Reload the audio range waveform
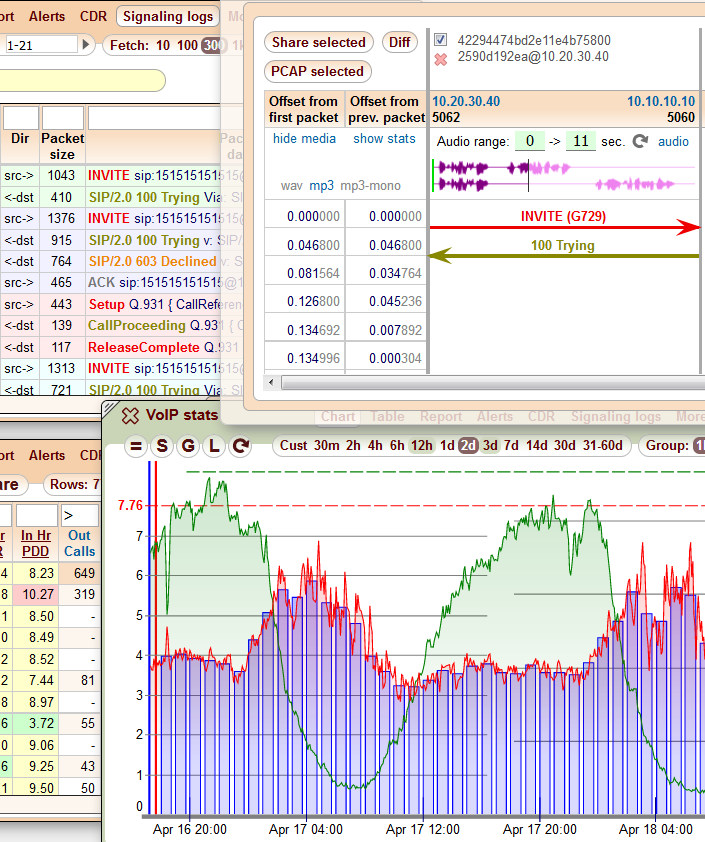 [640, 142]
